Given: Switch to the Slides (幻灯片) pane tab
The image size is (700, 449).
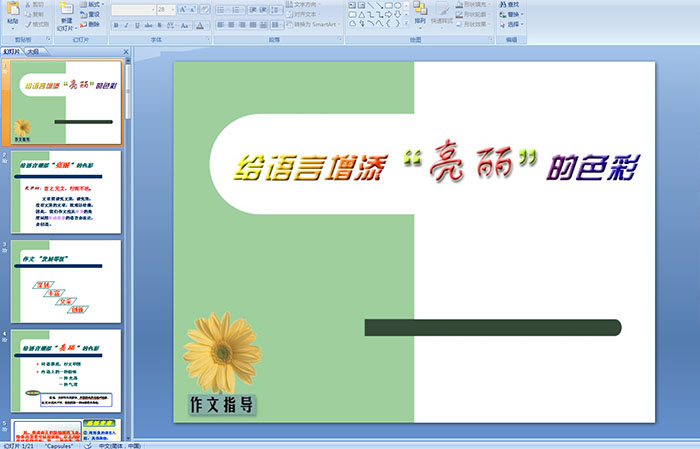Looking at the screenshot, I should click(12, 52).
